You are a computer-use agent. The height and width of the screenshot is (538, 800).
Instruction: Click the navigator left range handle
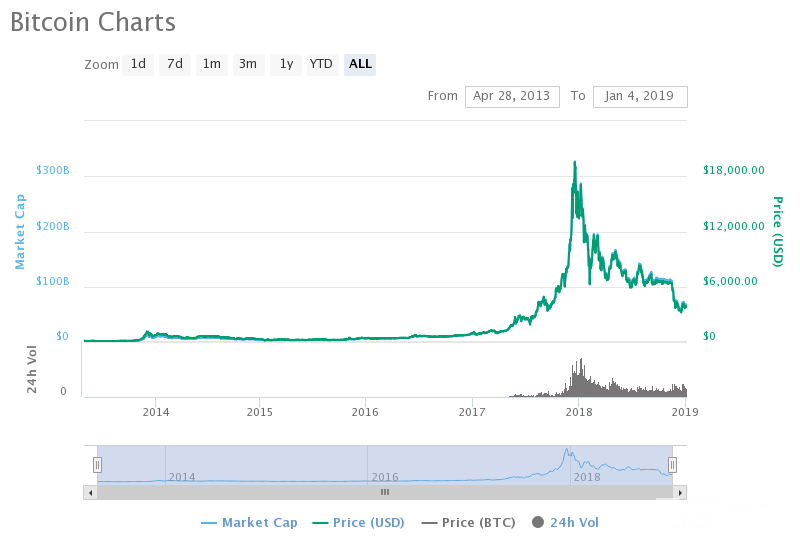point(97,464)
